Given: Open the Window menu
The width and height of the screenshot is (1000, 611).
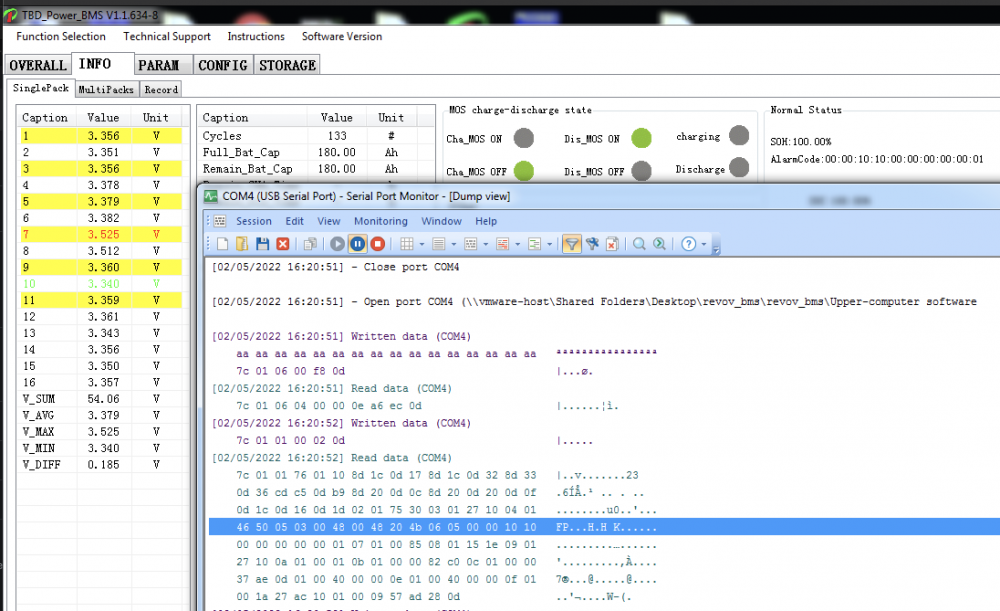Looking at the screenshot, I should tap(441, 221).
